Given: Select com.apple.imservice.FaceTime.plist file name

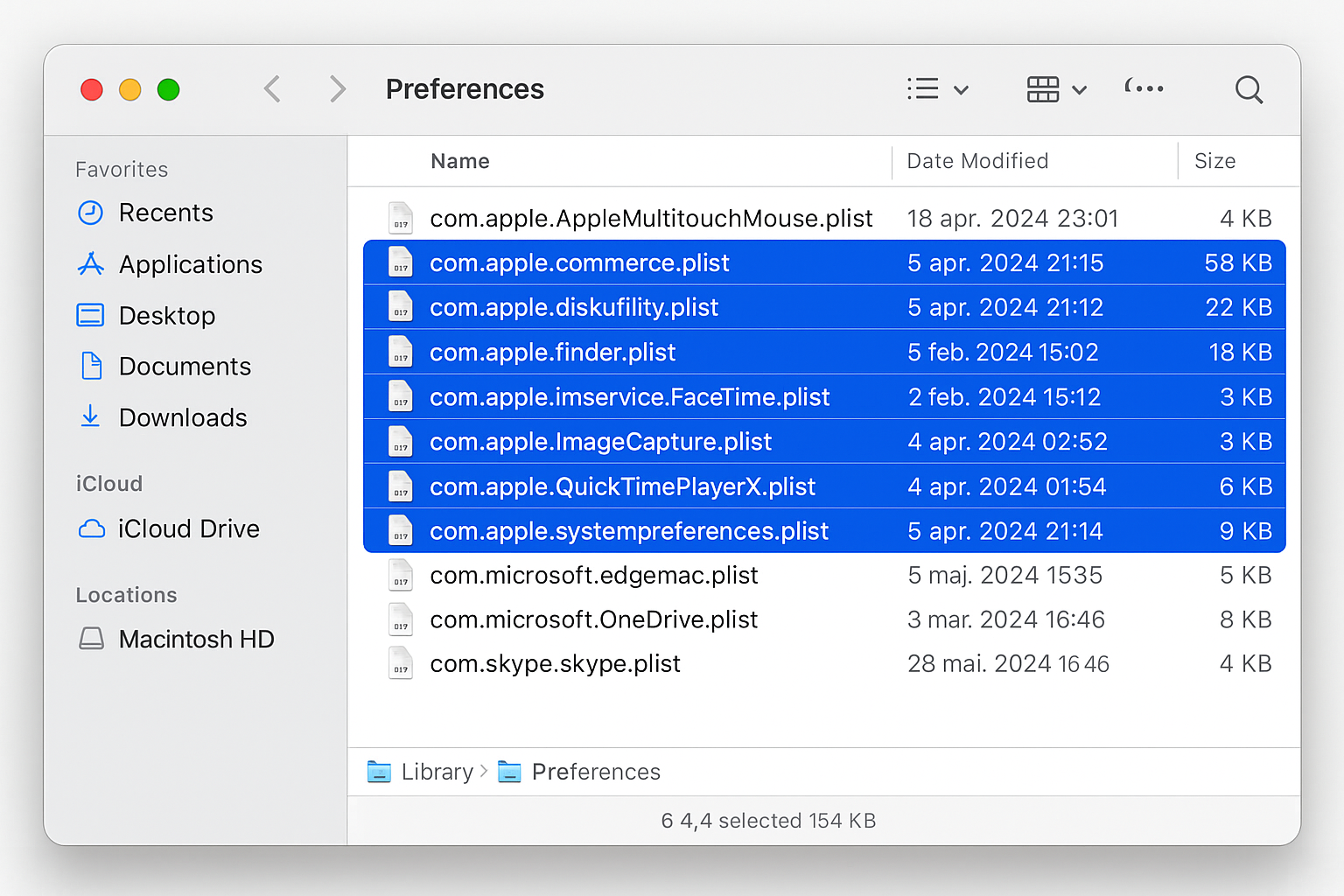Looking at the screenshot, I should [x=629, y=397].
